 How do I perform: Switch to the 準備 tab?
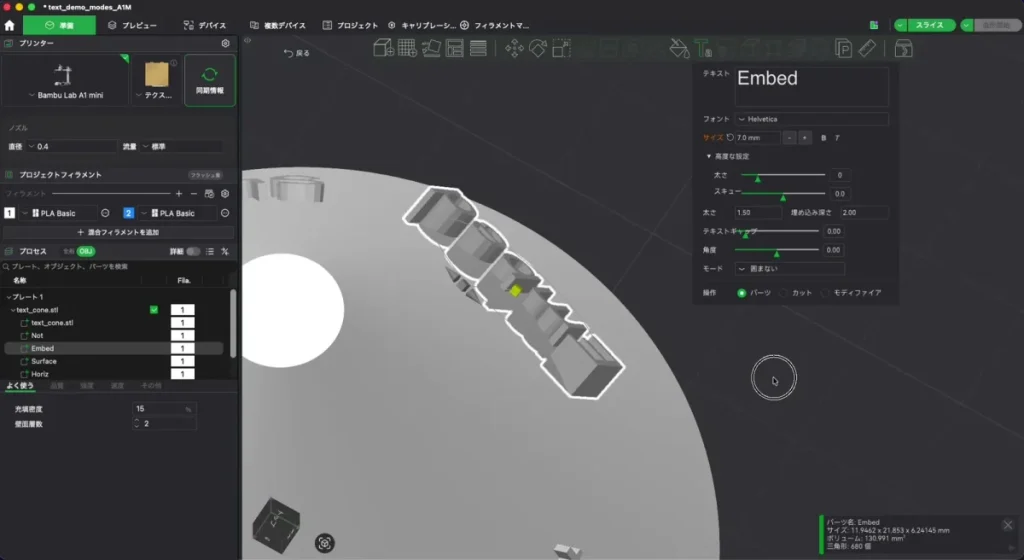coord(59,25)
